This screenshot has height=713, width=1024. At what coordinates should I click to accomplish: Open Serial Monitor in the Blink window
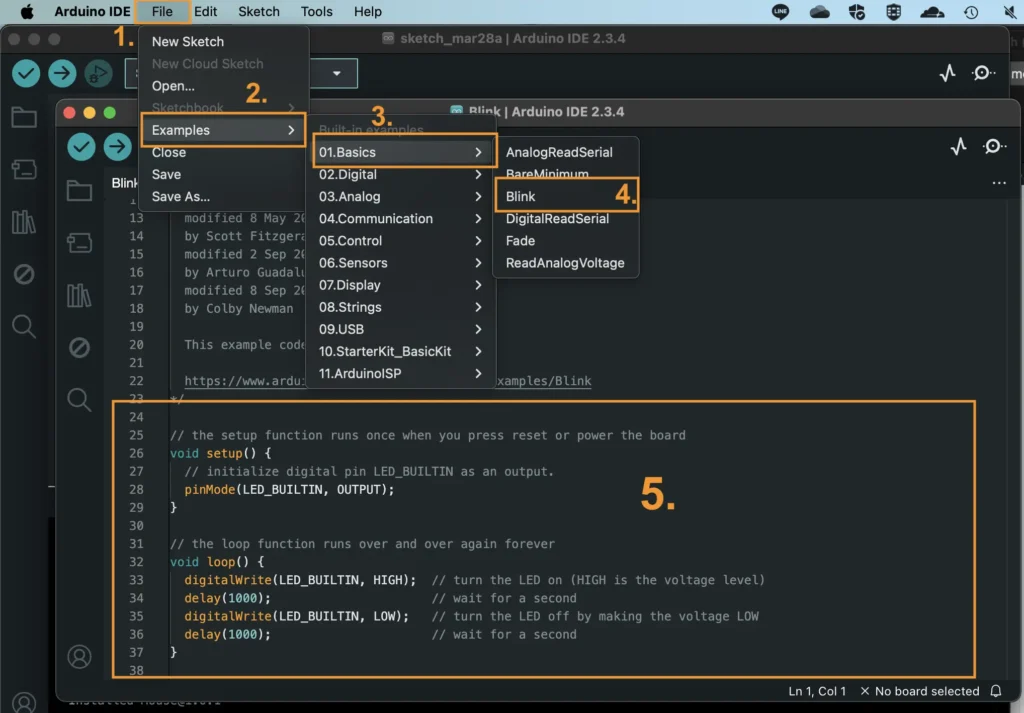(x=993, y=147)
